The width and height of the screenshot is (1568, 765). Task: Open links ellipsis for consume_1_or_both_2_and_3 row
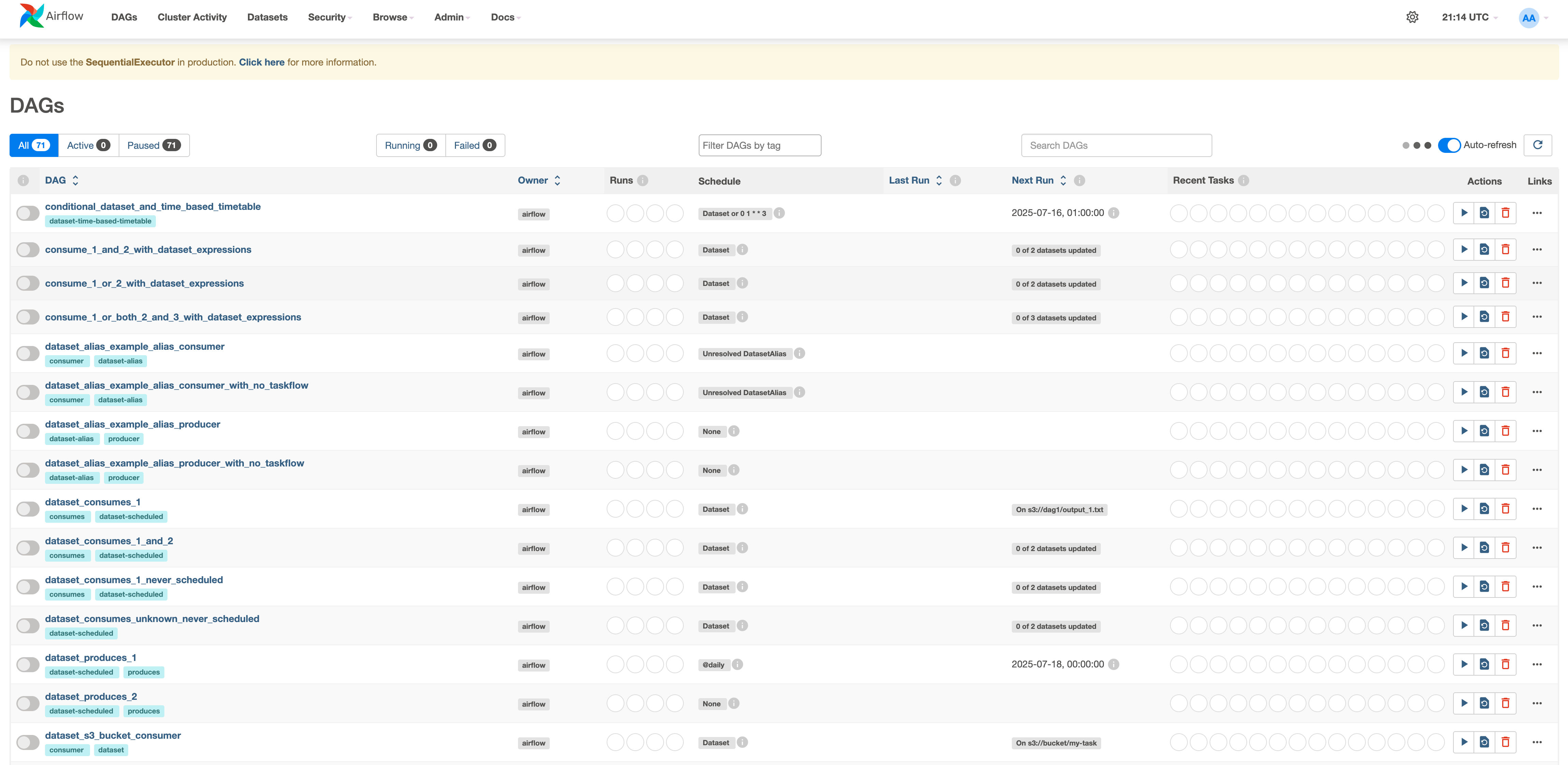click(1537, 317)
